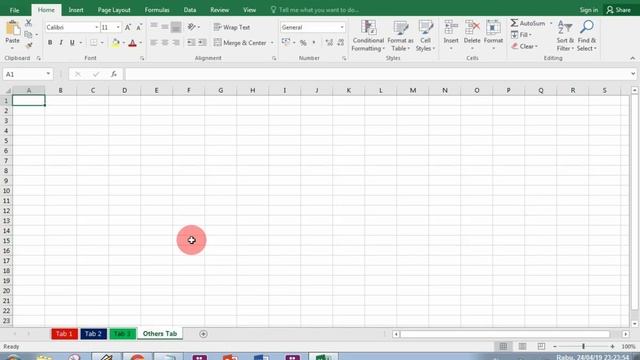This screenshot has height=360, width=640.
Task: Click the Insert Function fx icon
Action: (x=114, y=74)
